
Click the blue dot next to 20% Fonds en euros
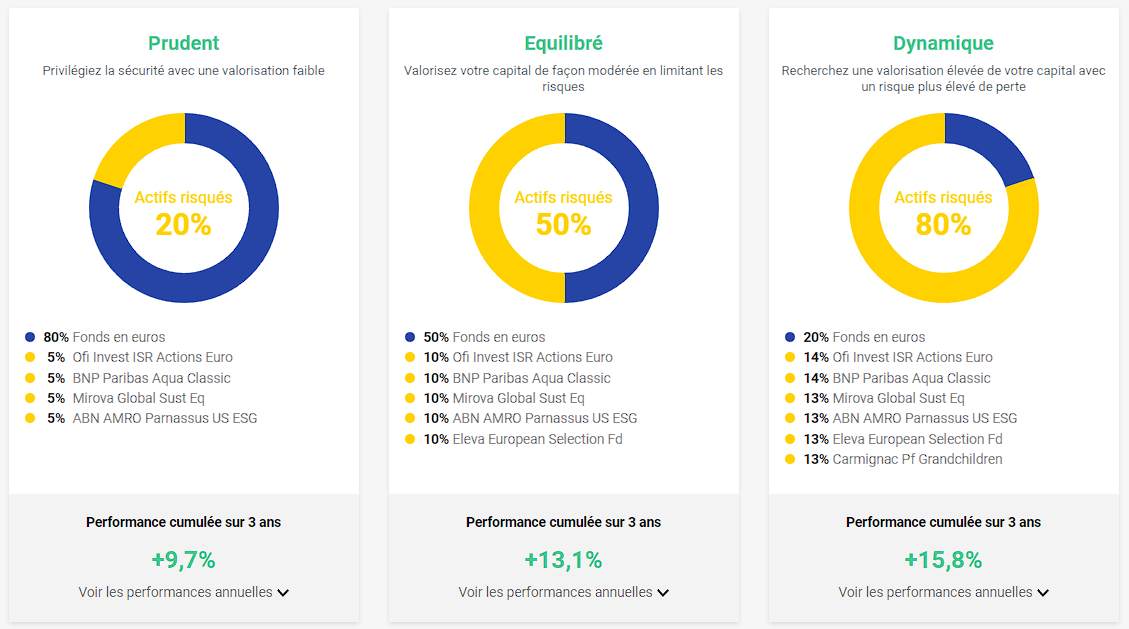tap(790, 337)
